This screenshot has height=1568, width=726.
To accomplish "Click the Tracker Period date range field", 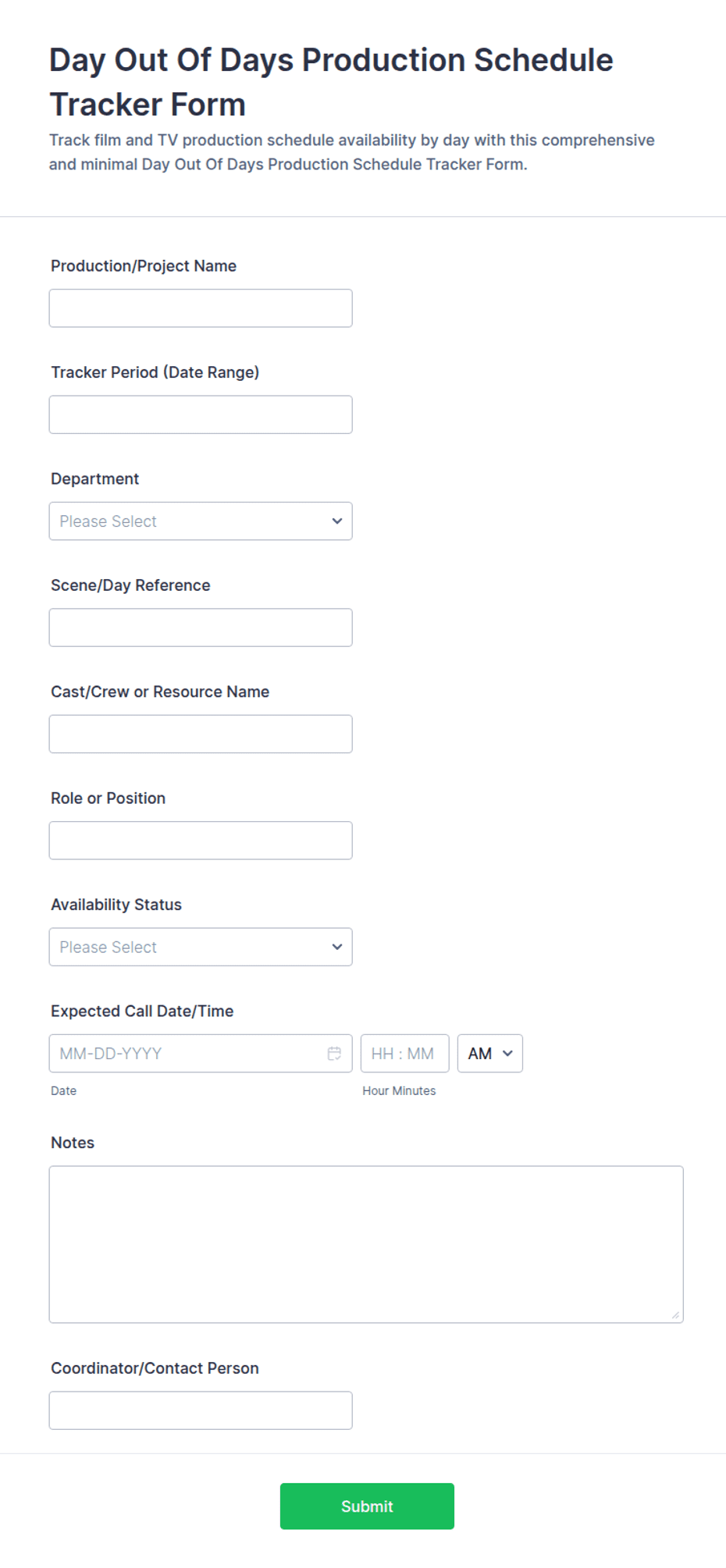I will 201,414.
